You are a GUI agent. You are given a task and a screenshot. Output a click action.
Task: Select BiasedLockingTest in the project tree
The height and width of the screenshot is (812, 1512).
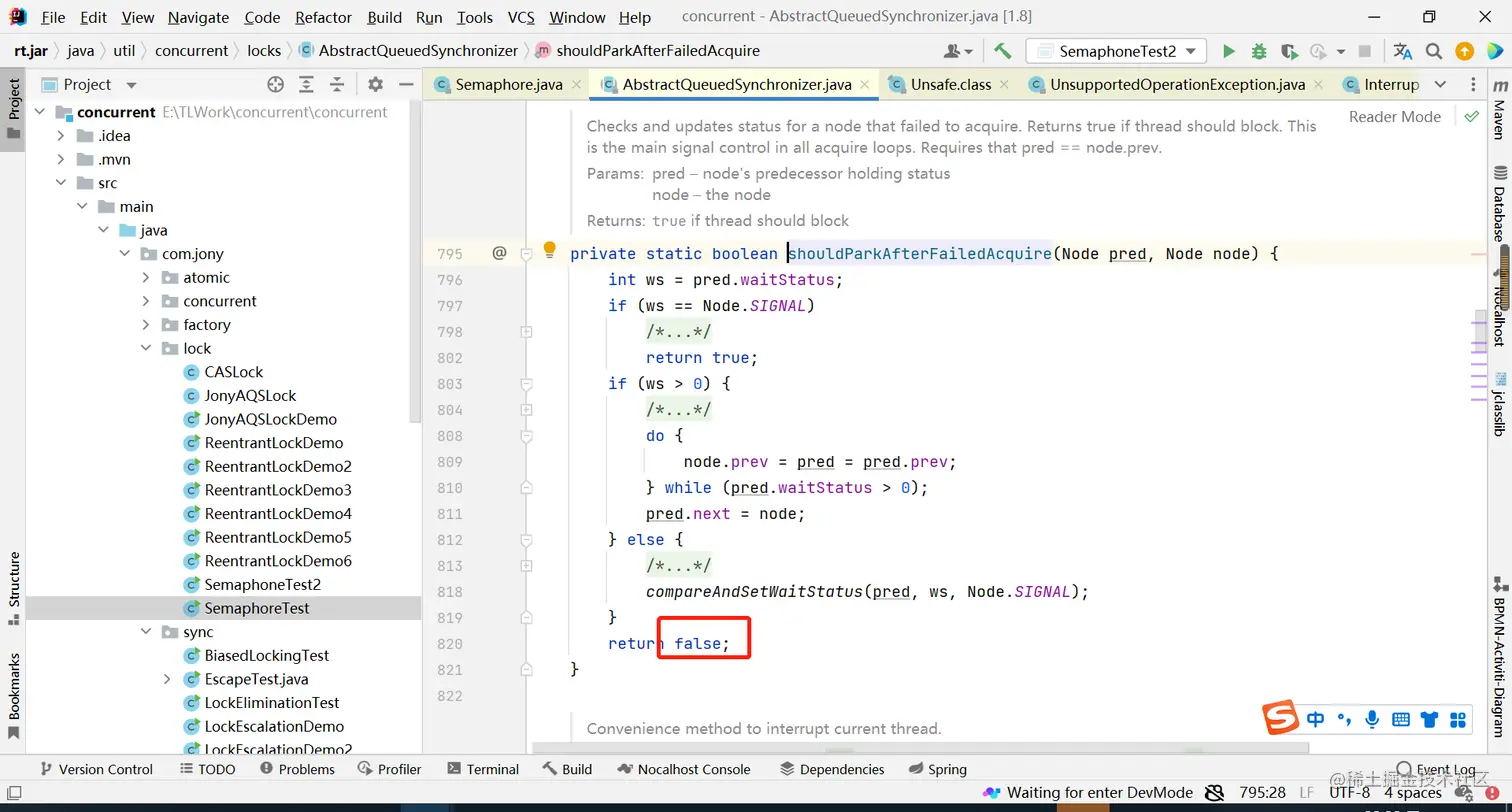point(267,656)
